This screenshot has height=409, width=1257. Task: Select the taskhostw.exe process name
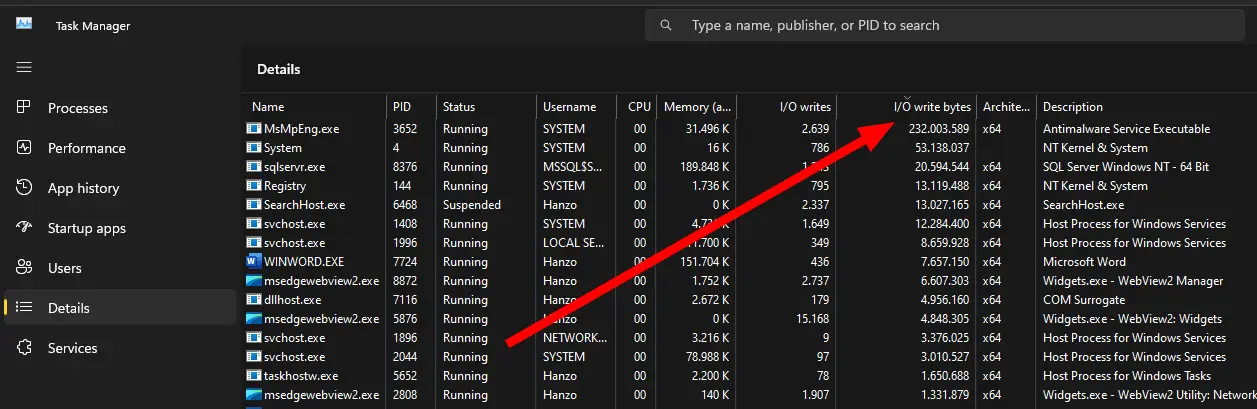coord(301,376)
